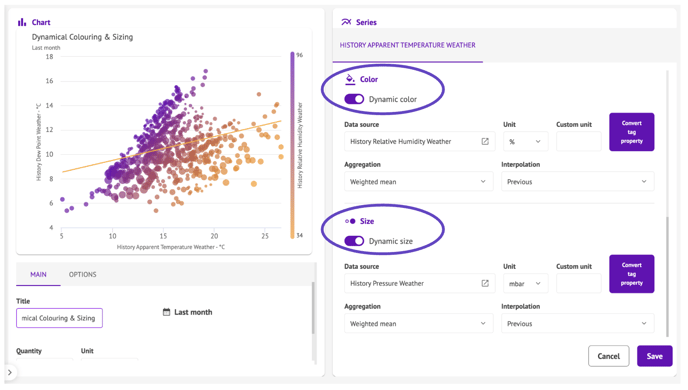Click the Chart bar icon in header

(x=22, y=22)
